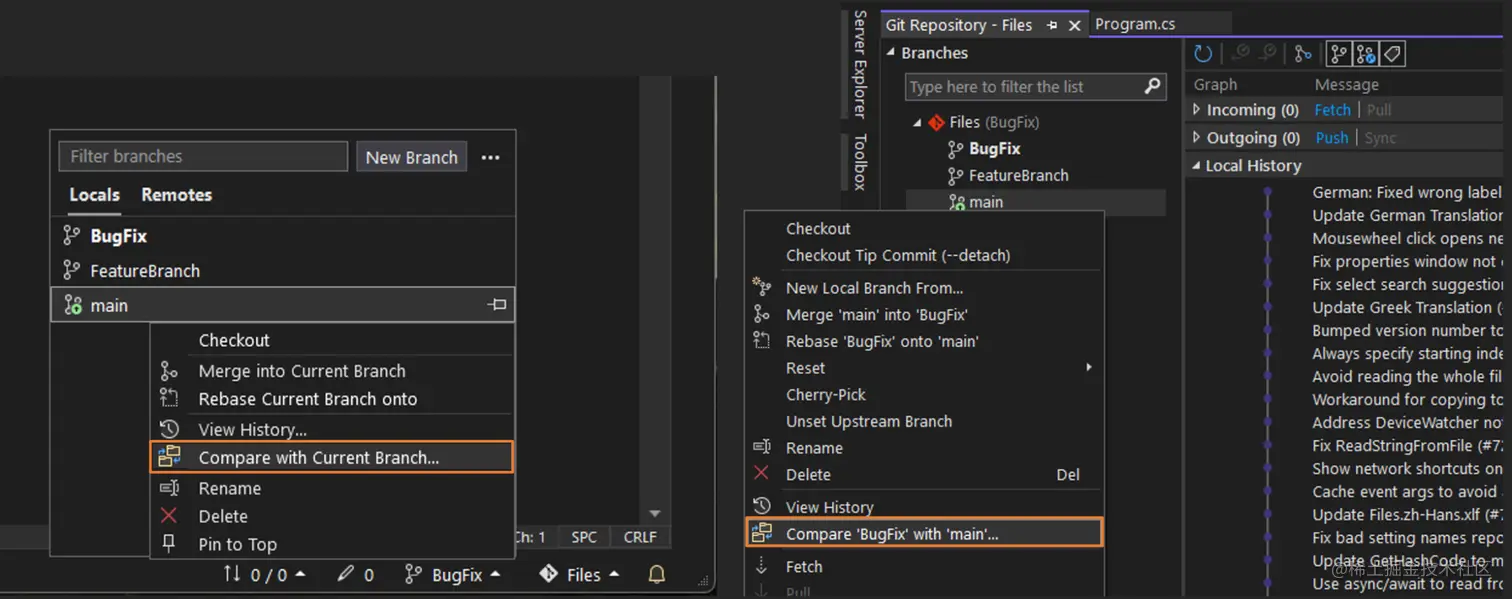Collapse the Files (BugFix) repository node
Image resolution: width=1512 pixels, height=599 pixels.
click(x=917, y=123)
